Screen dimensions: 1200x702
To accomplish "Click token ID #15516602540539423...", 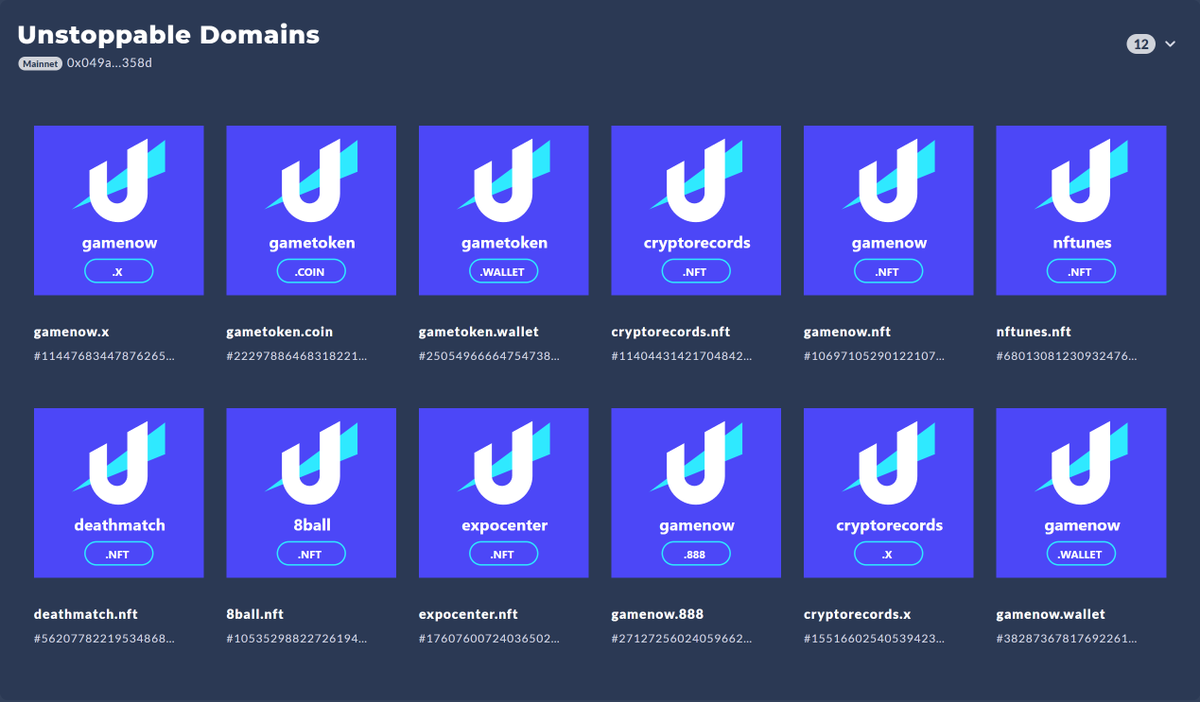I will point(874,638).
